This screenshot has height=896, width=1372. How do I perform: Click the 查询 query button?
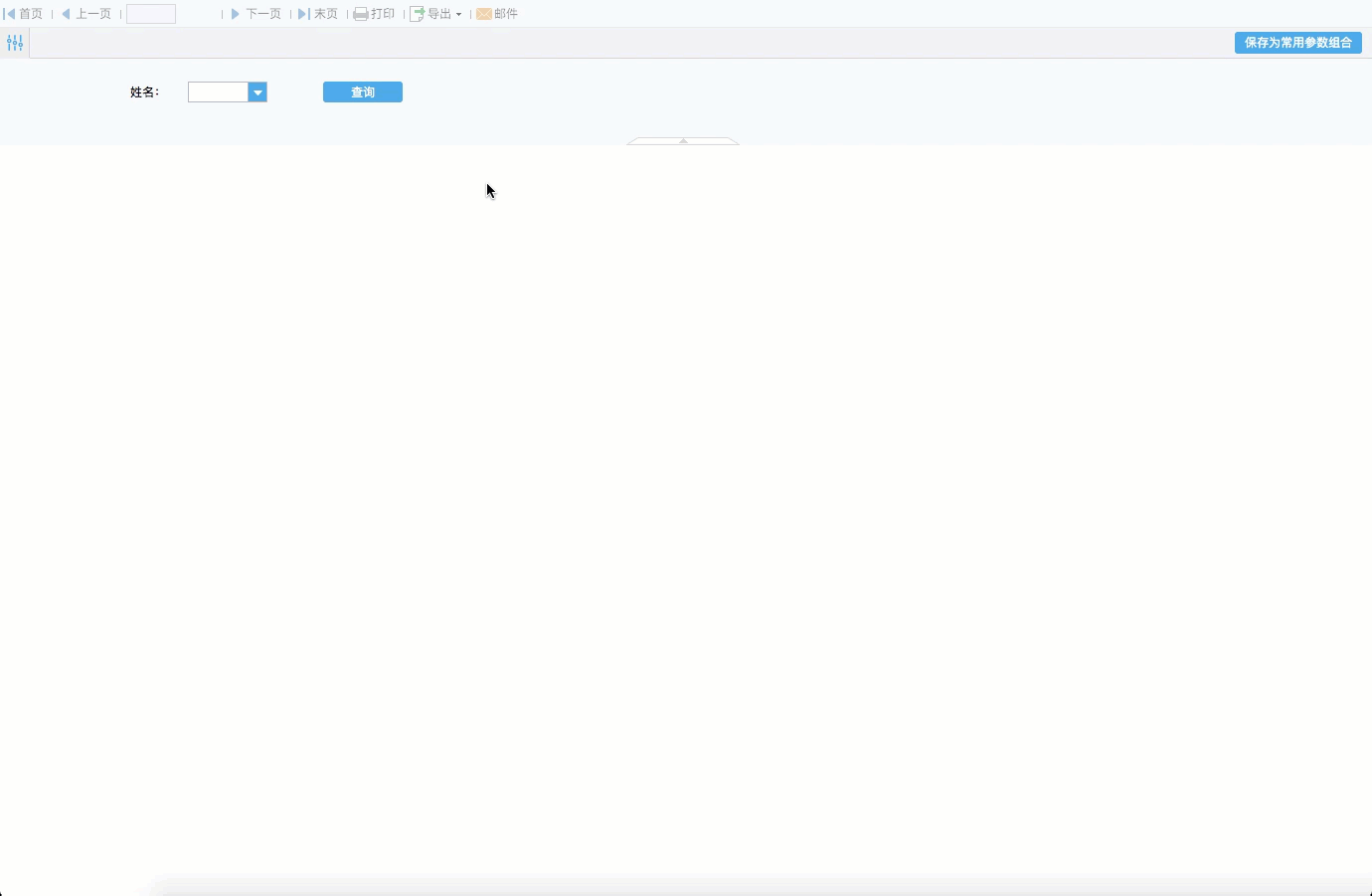click(363, 92)
